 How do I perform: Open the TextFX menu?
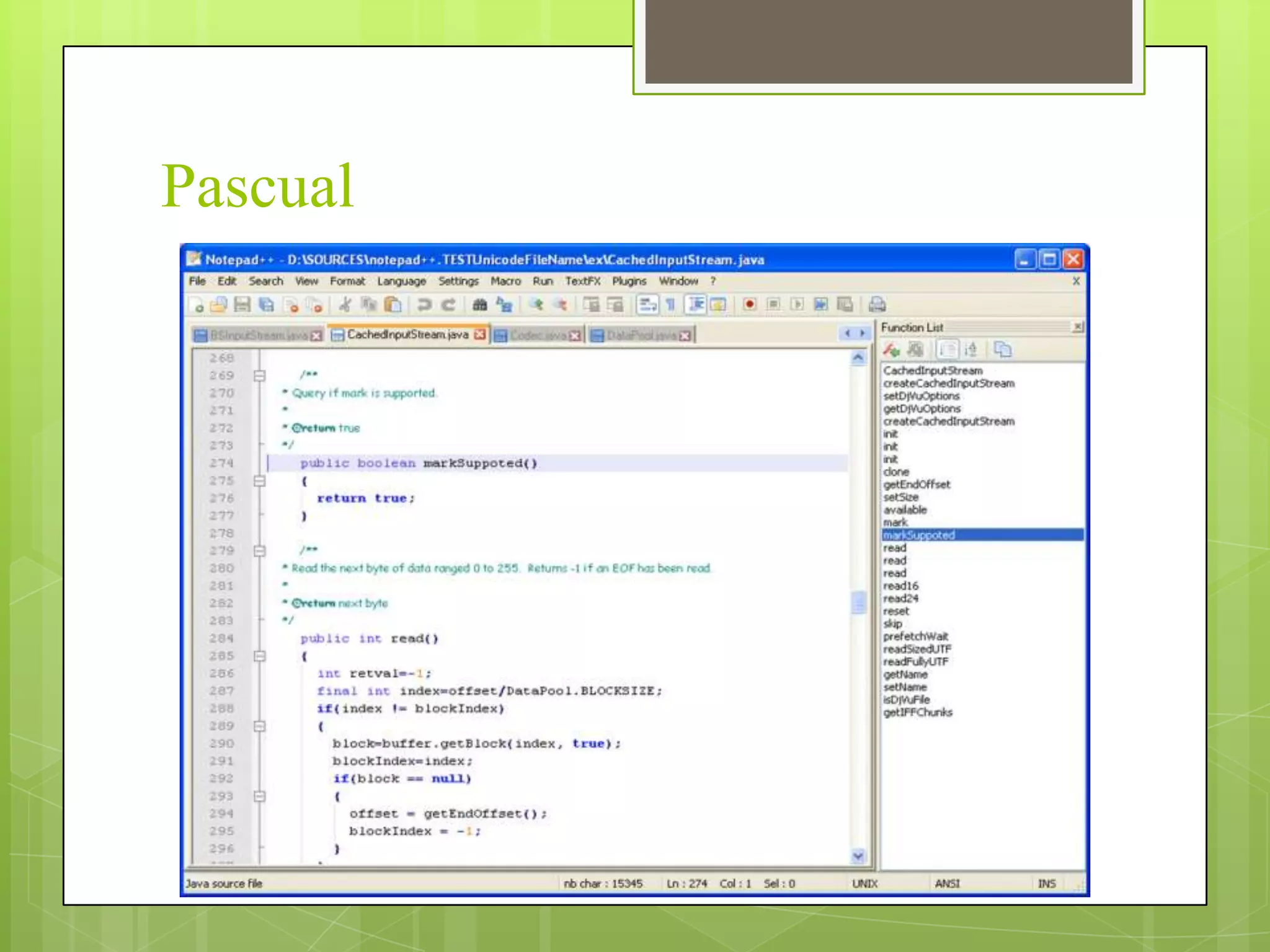(x=582, y=281)
